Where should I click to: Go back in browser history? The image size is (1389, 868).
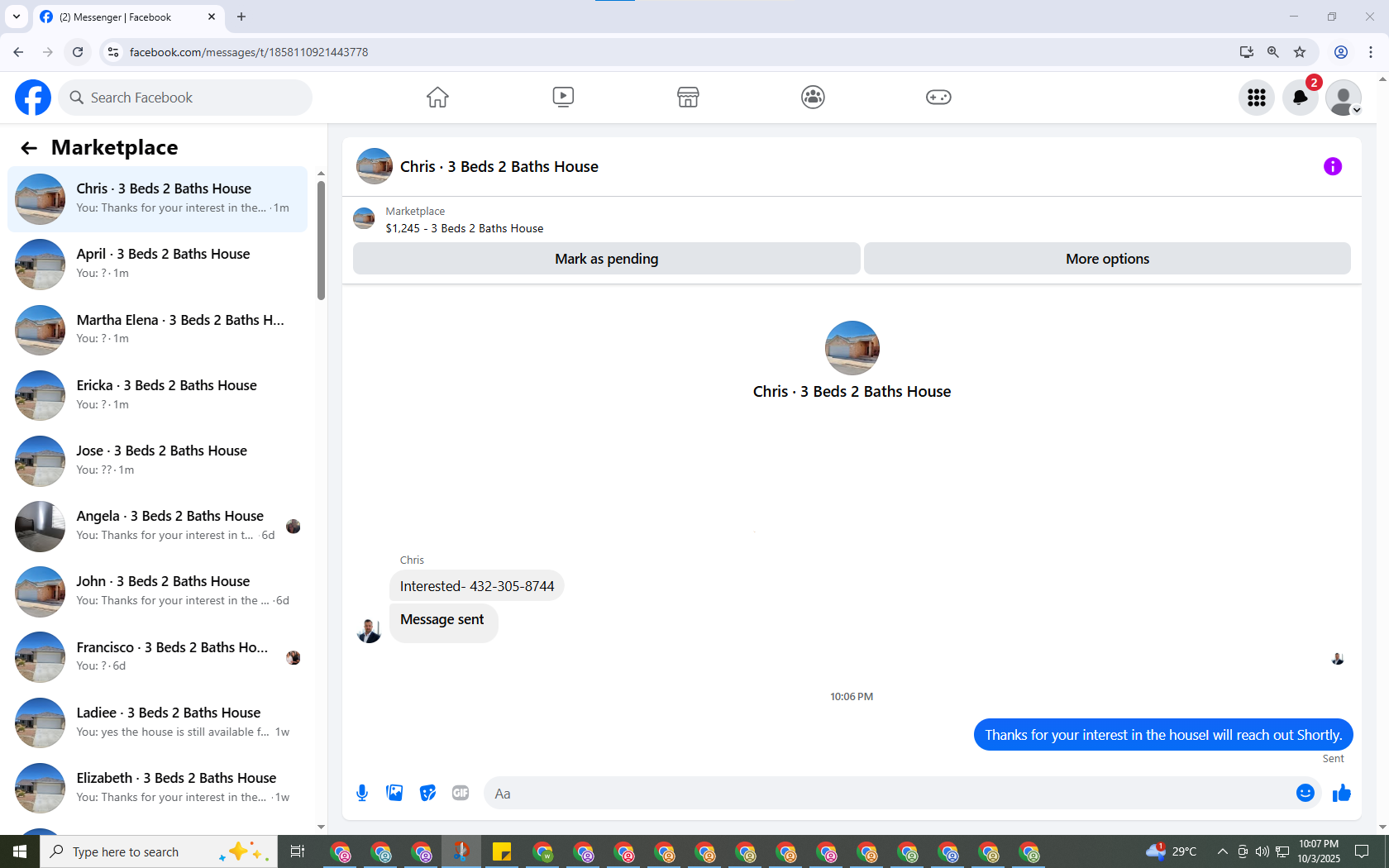(18, 52)
